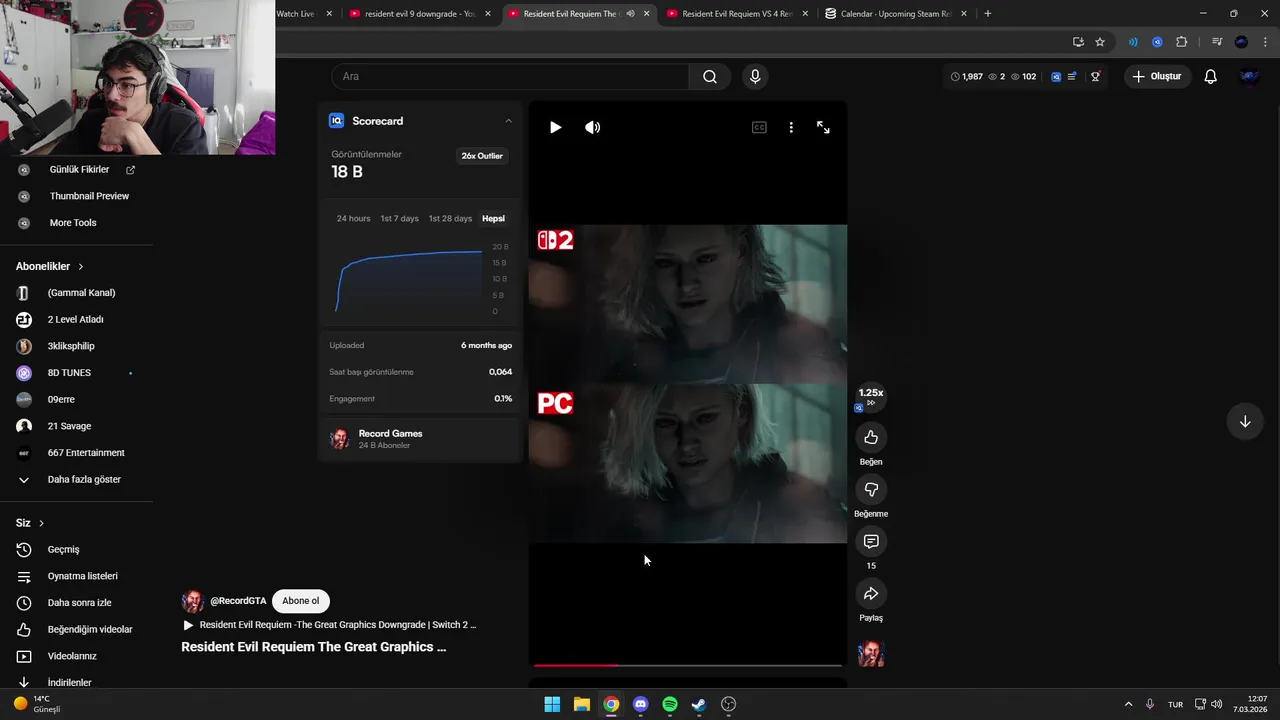Click the red video progress bar
1280x720 pixels.
click(x=688, y=665)
